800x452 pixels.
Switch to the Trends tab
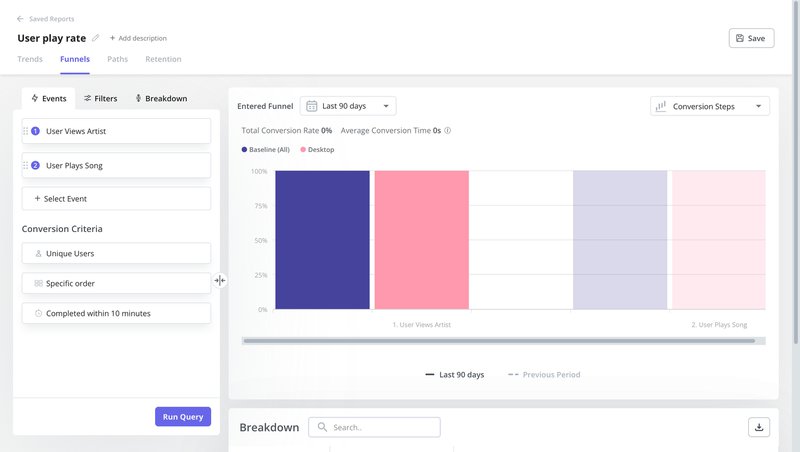coord(30,59)
